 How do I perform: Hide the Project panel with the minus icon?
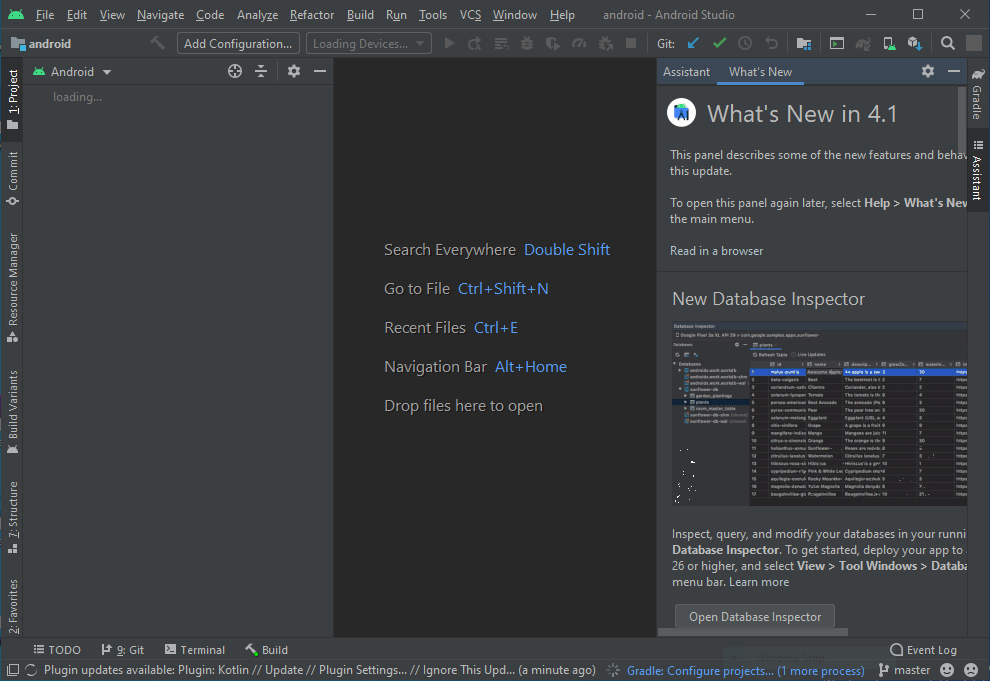click(320, 71)
